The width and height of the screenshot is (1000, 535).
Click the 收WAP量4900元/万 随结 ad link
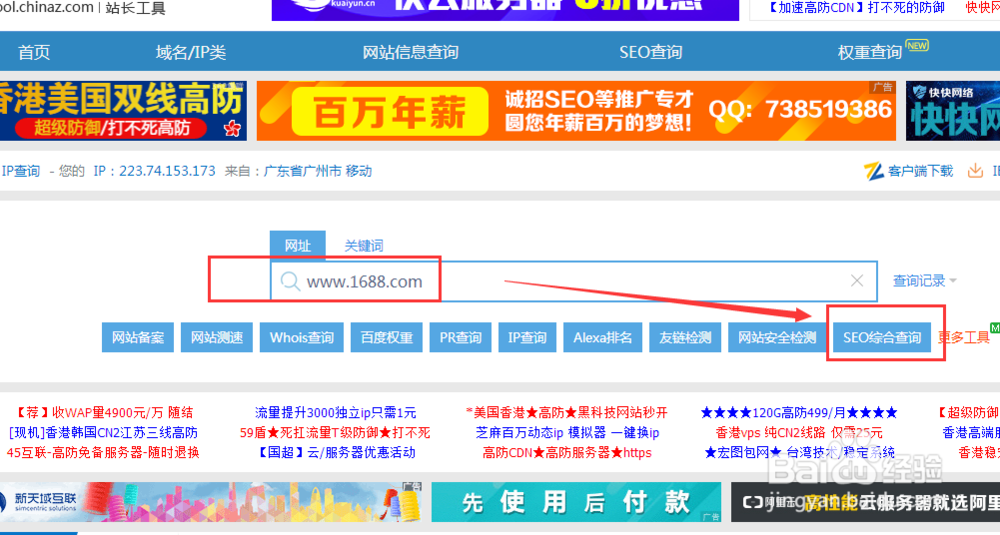tap(103, 413)
